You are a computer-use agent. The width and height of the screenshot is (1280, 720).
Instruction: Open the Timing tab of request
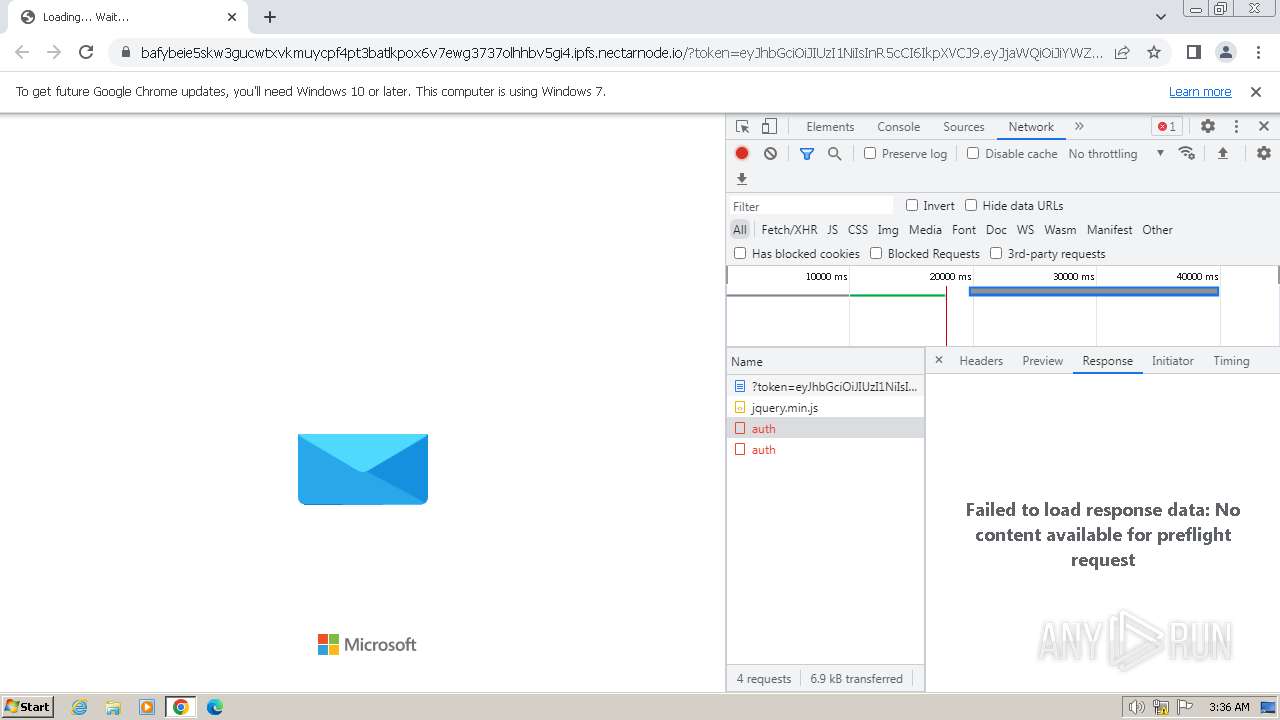pos(1231,361)
